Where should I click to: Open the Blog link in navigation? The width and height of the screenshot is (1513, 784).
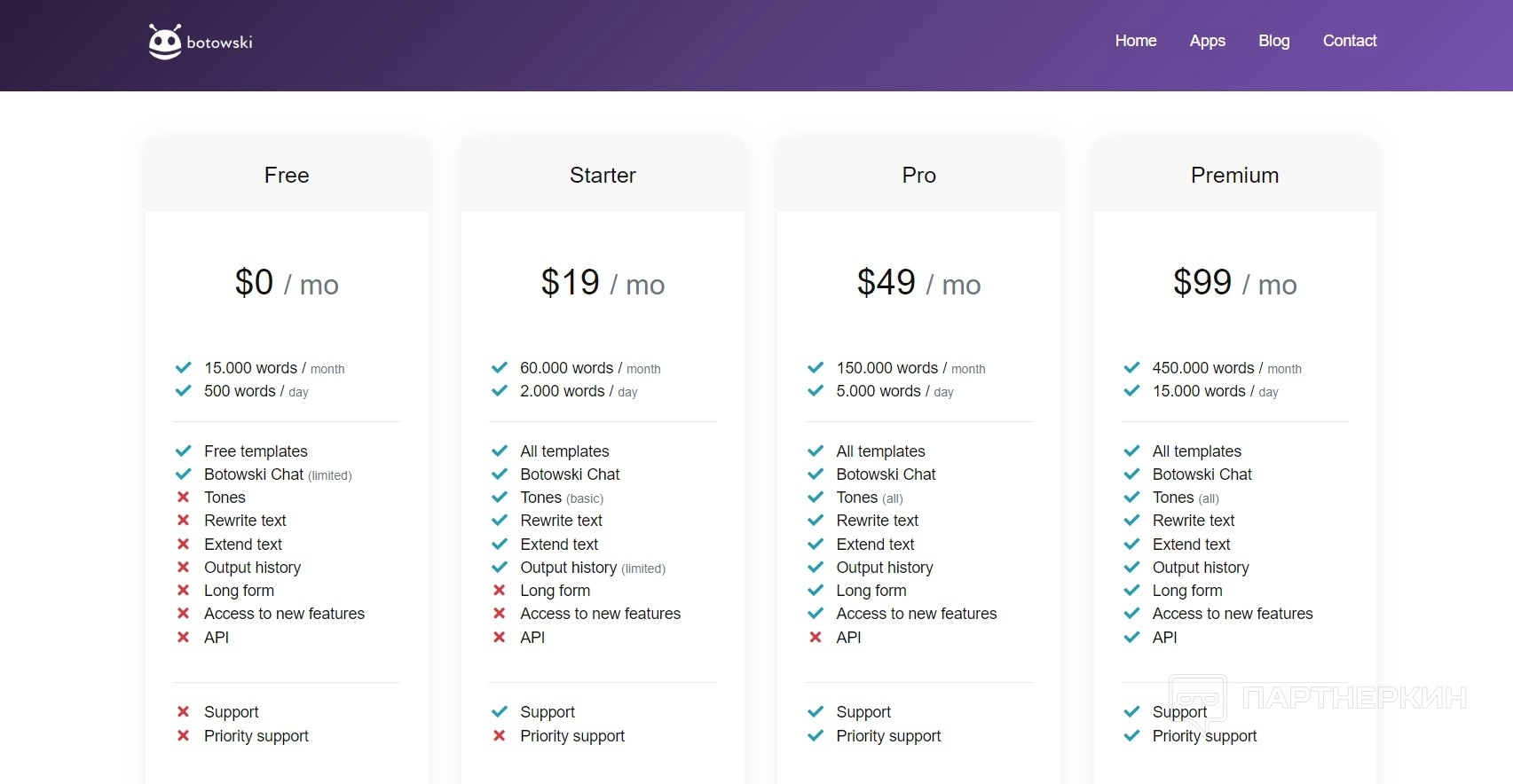tap(1273, 41)
